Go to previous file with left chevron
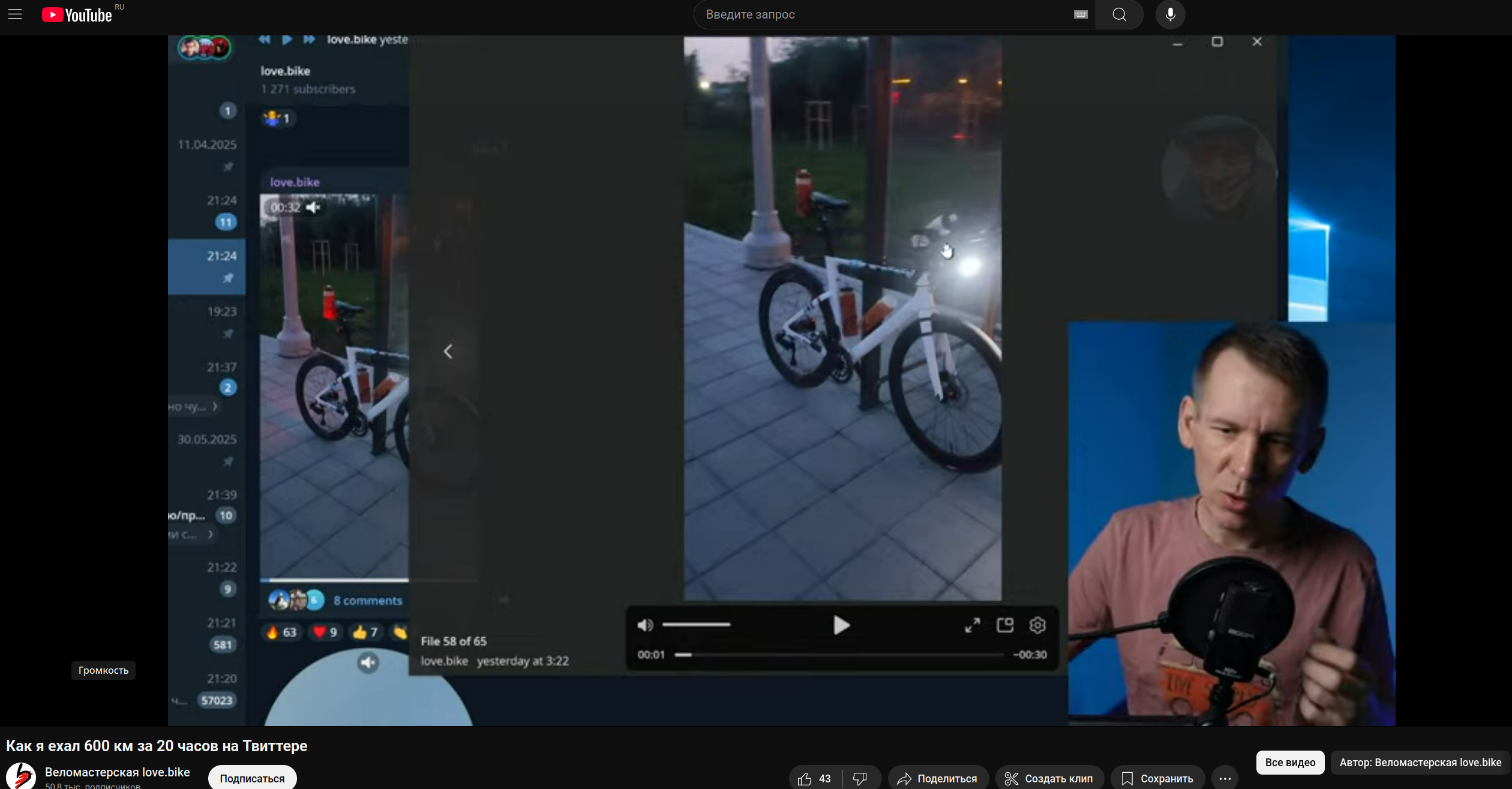The width and height of the screenshot is (1512, 789). (x=448, y=352)
